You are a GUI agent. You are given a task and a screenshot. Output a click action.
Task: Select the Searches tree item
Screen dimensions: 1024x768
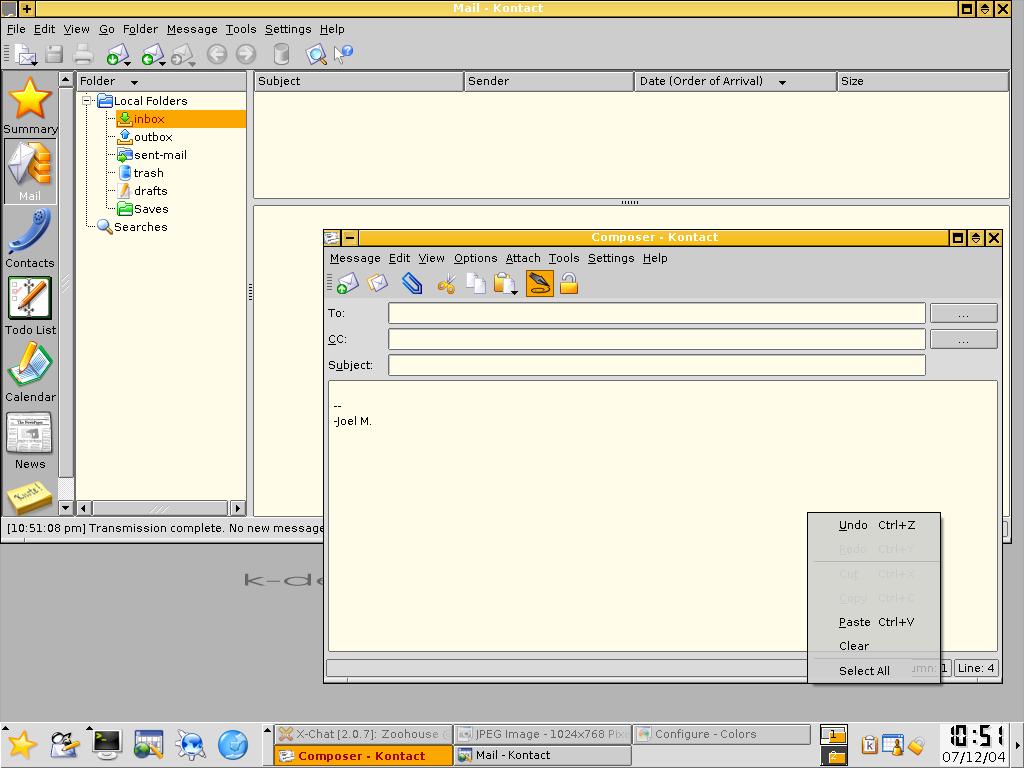133,227
